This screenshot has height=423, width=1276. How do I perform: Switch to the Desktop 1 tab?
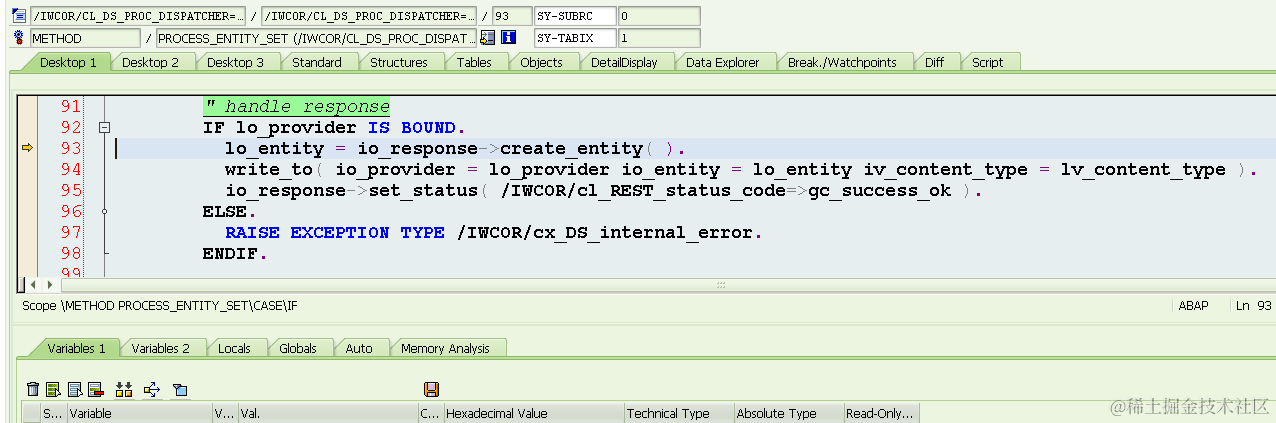pos(68,62)
